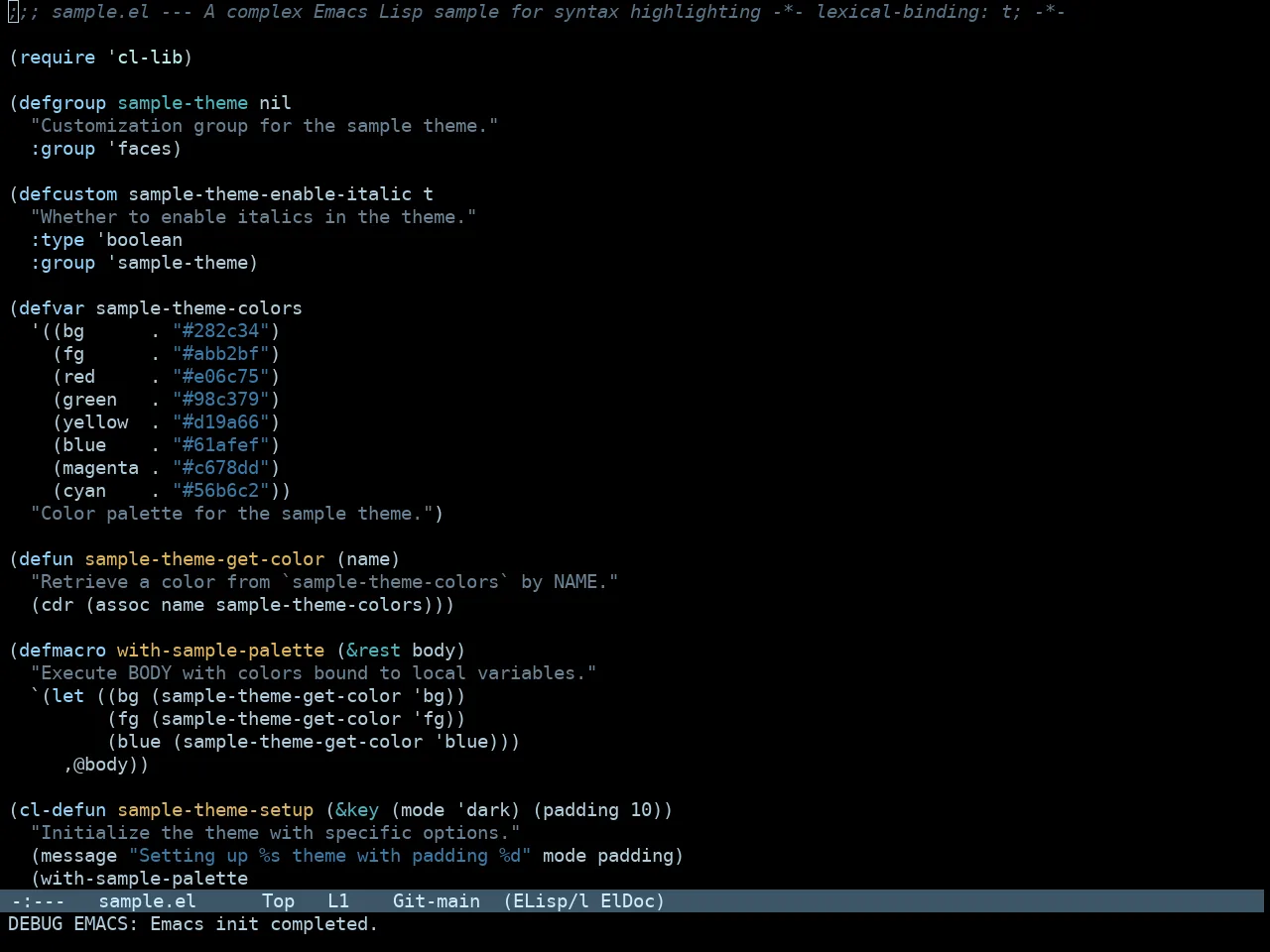The width and height of the screenshot is (1270, 952).
Task: Click the defcustom keyword
Action: [68, 193]
